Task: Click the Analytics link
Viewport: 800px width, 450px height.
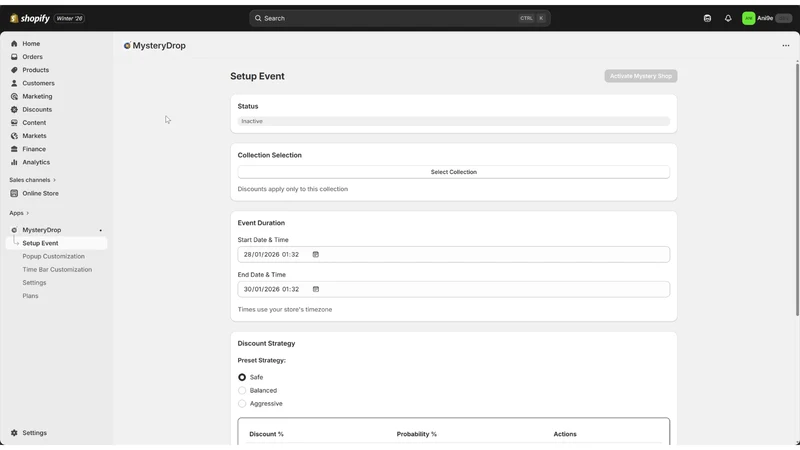Action: (x=36, y=162)
